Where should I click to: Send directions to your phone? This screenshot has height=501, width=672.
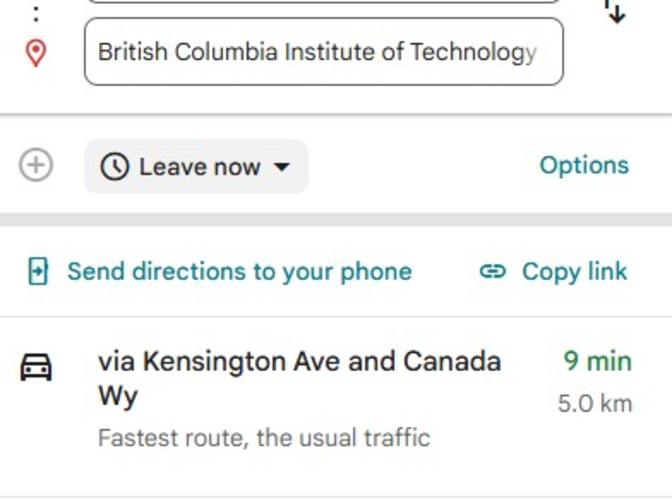(239, 271)
